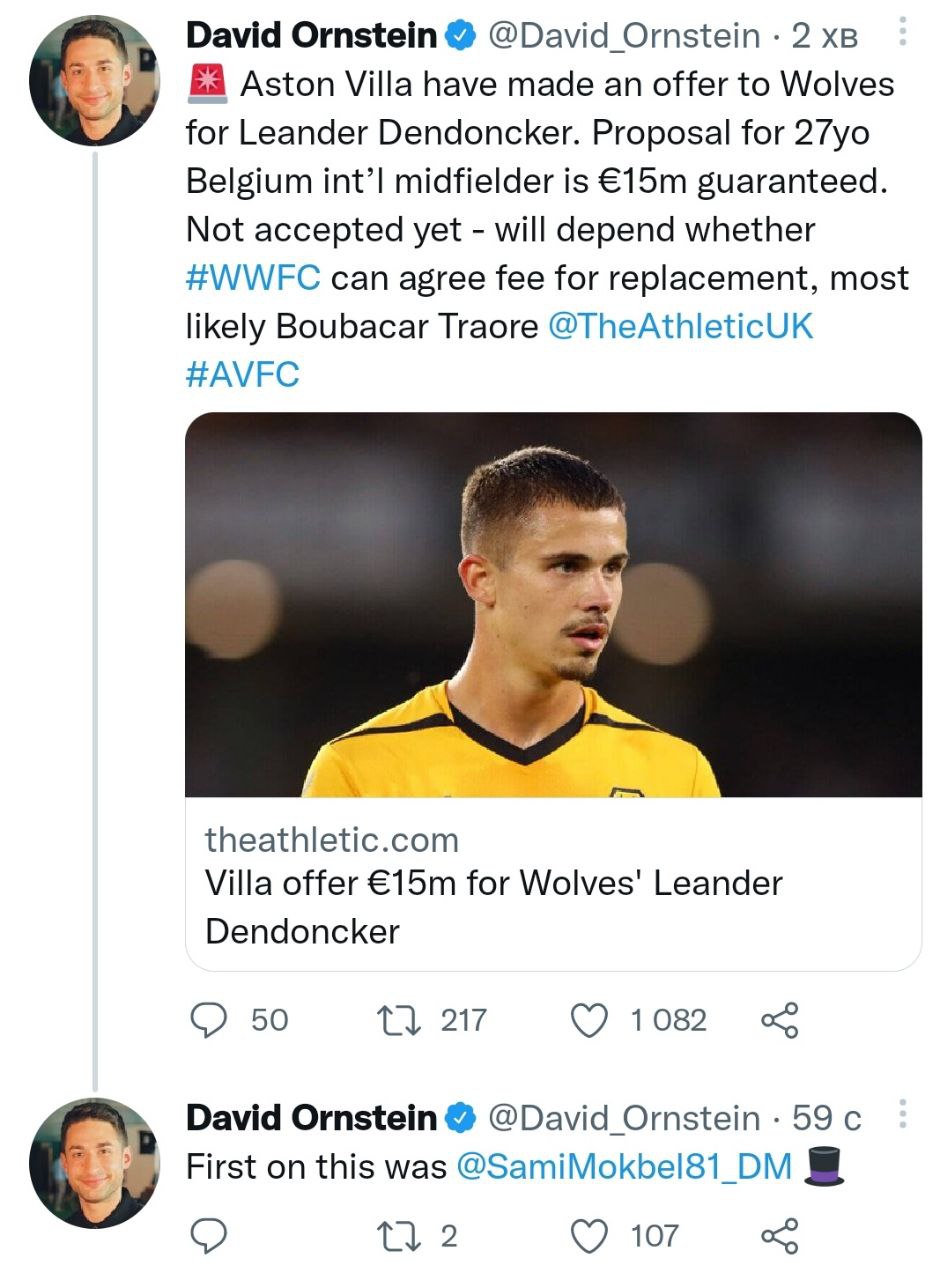Click the Dendoncker article preview photo
The image size is (951, 1280).
pyautogui.click(x=553, y=605)
